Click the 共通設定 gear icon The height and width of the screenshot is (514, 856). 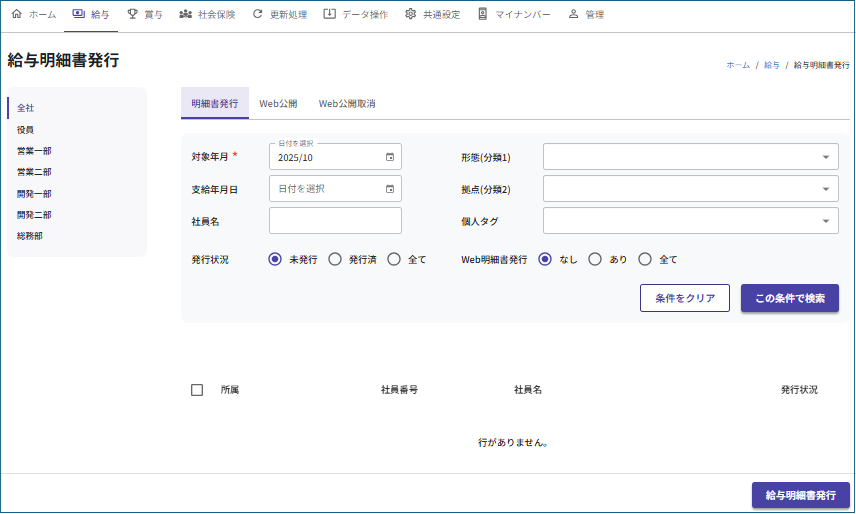411,15
